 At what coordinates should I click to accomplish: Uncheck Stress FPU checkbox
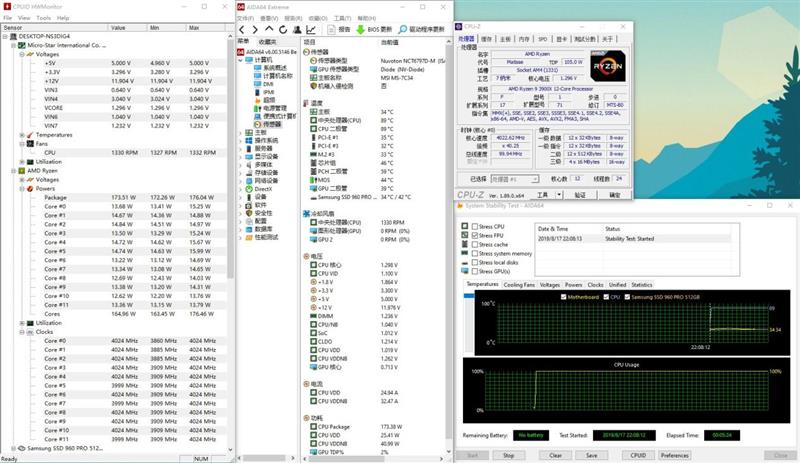tap(475, 235)
